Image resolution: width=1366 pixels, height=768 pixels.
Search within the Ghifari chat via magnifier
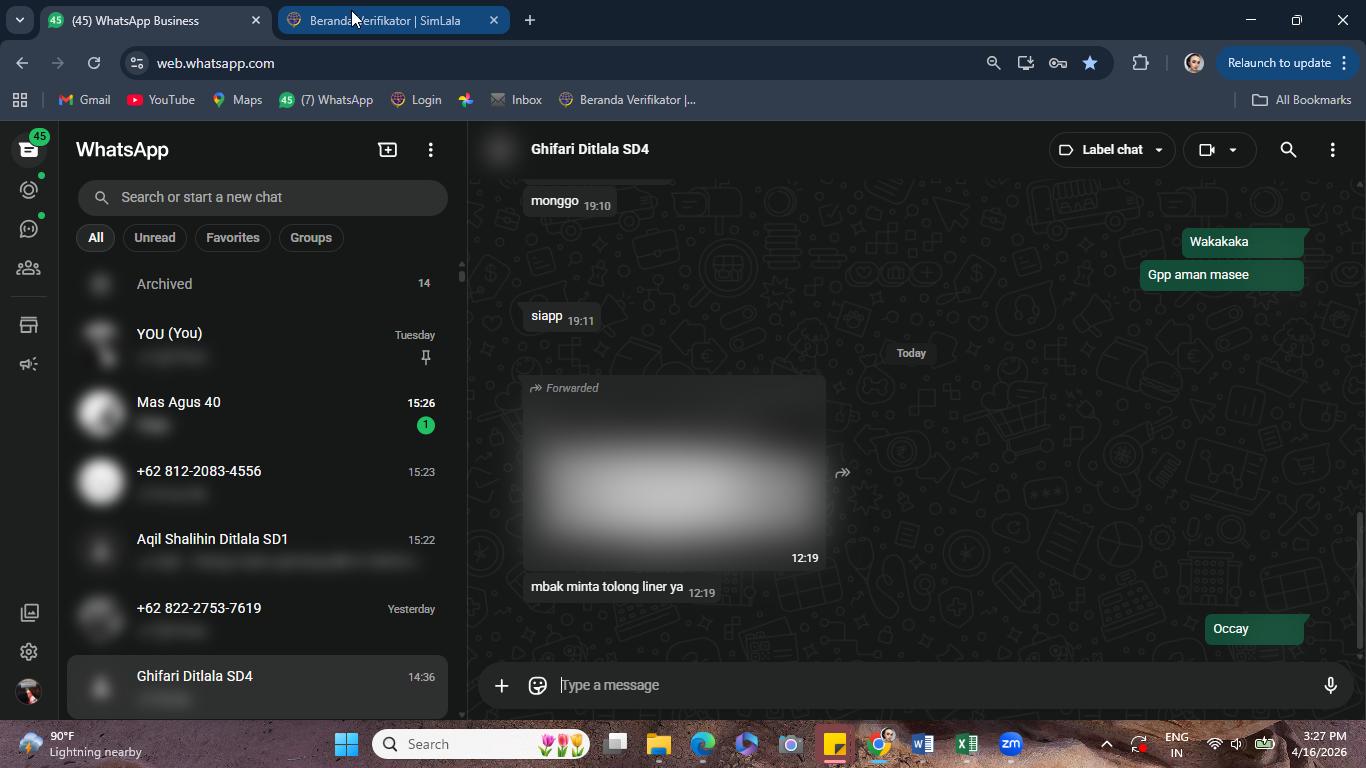point(1288,150)
